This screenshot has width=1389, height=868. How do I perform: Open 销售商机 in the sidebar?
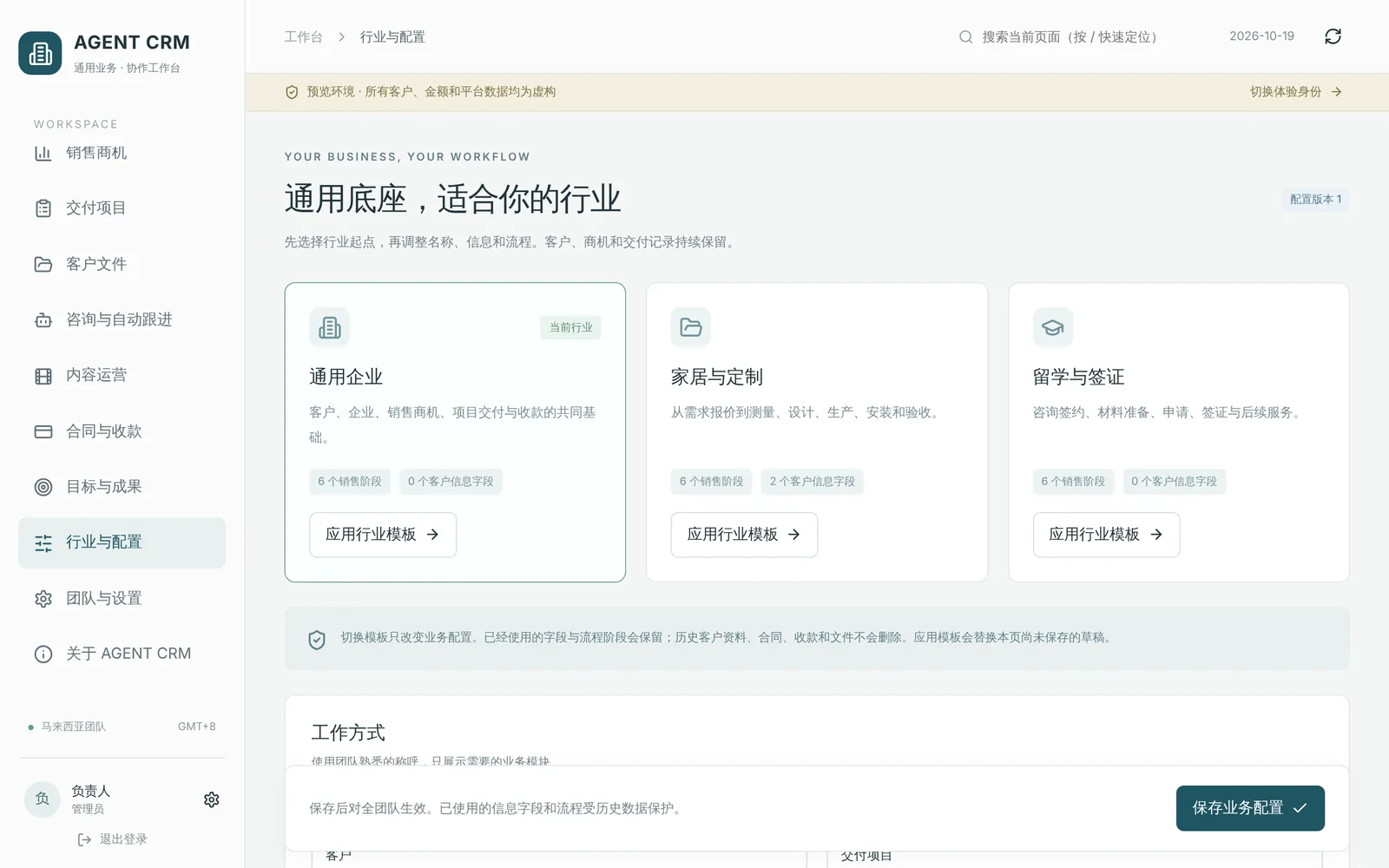[122, 153]
